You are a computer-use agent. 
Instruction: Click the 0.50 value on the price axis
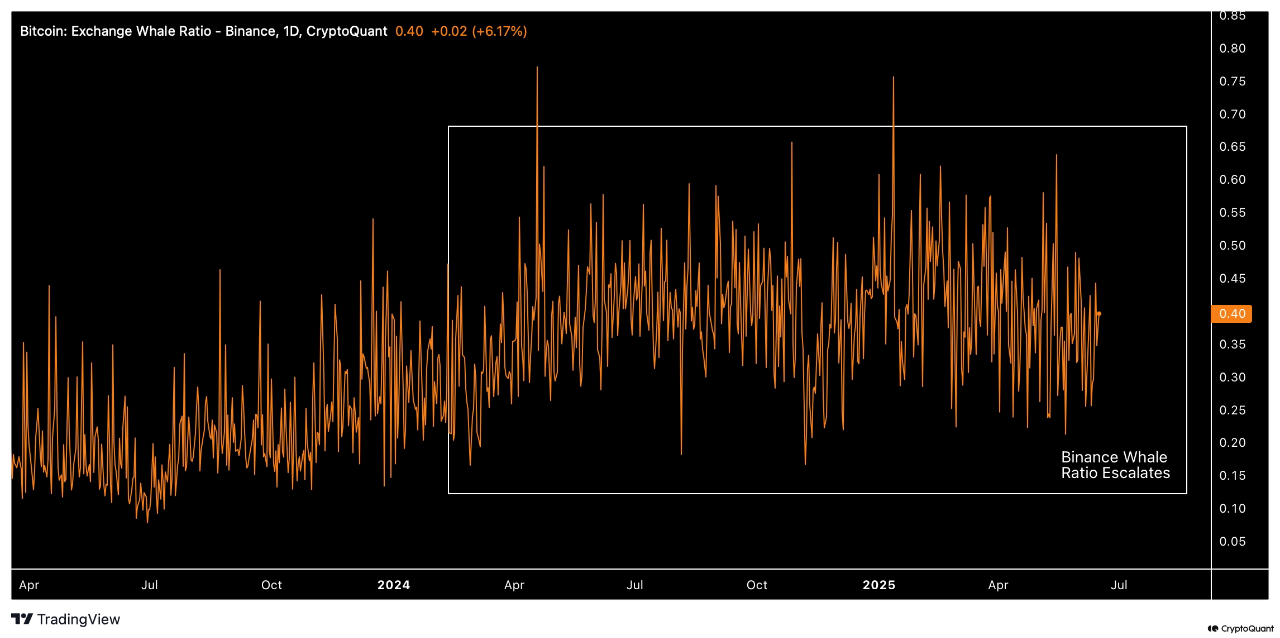[1232, 245]
